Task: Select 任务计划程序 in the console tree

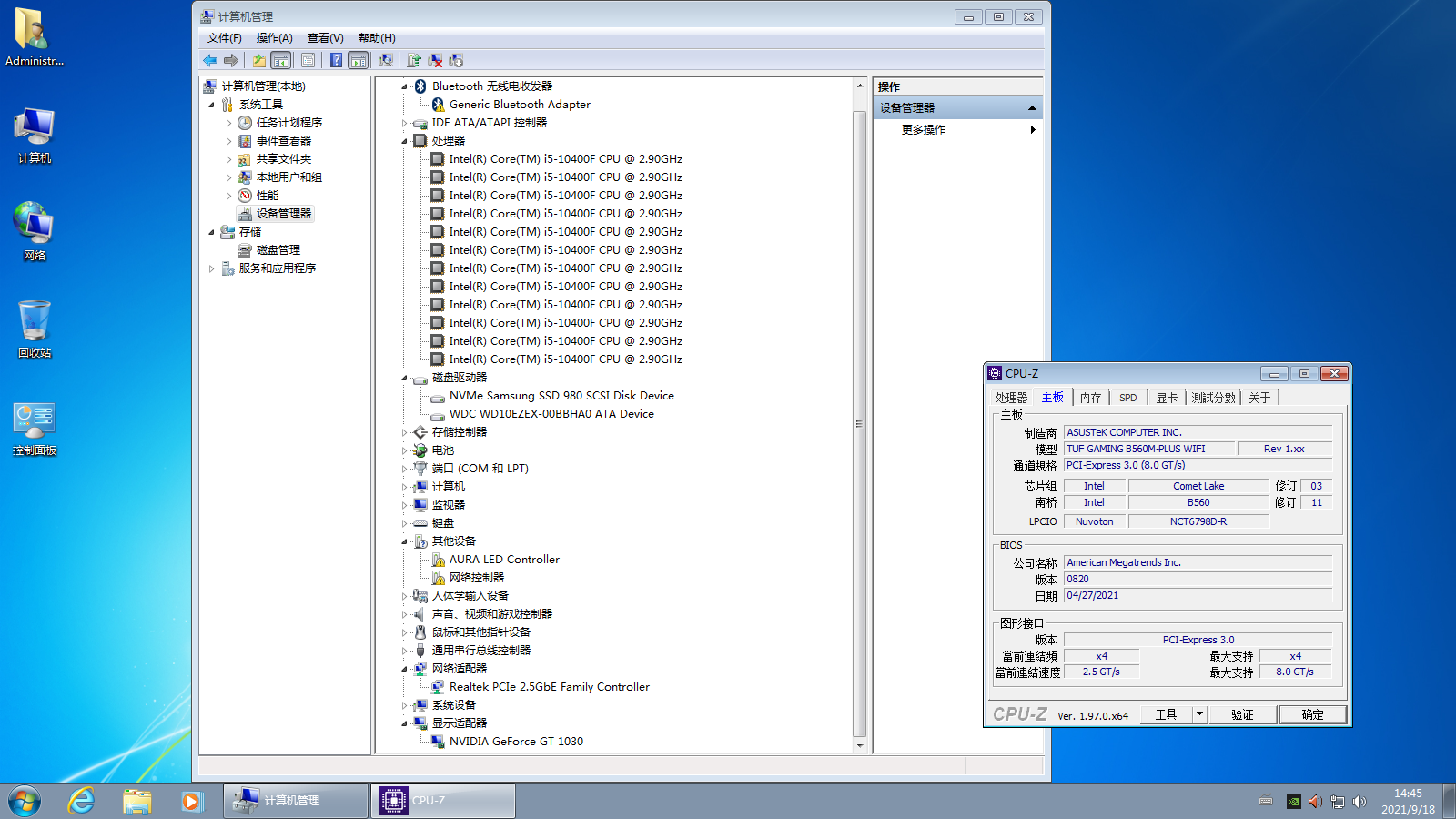Action: (x=289, y=123)
